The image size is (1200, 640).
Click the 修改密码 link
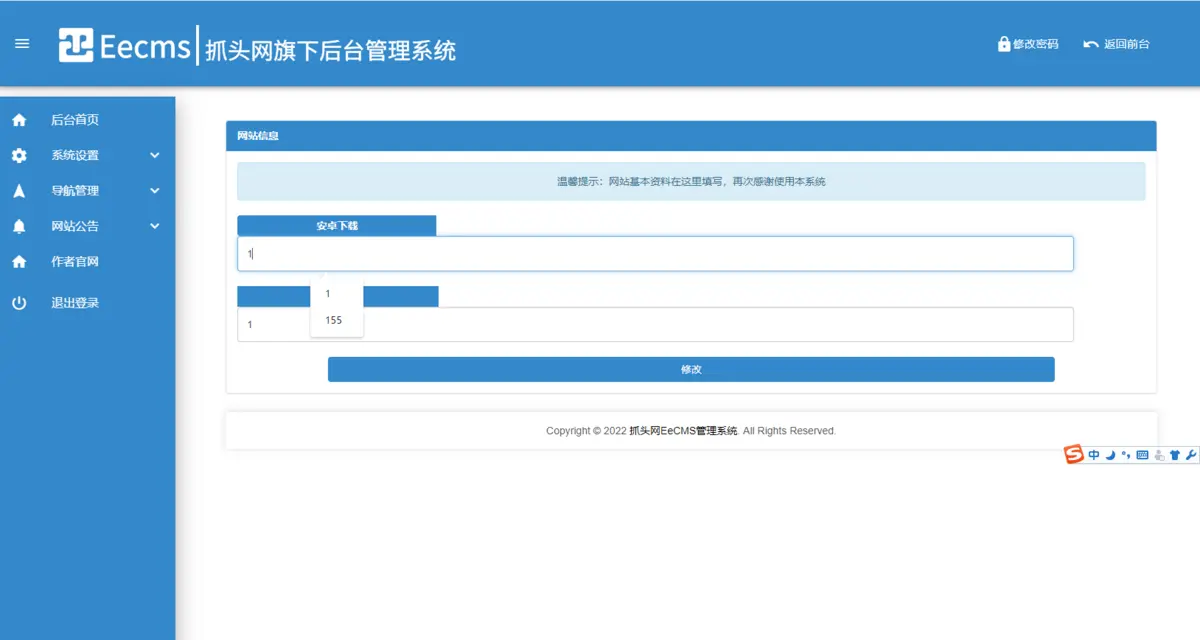(1035, 44)
